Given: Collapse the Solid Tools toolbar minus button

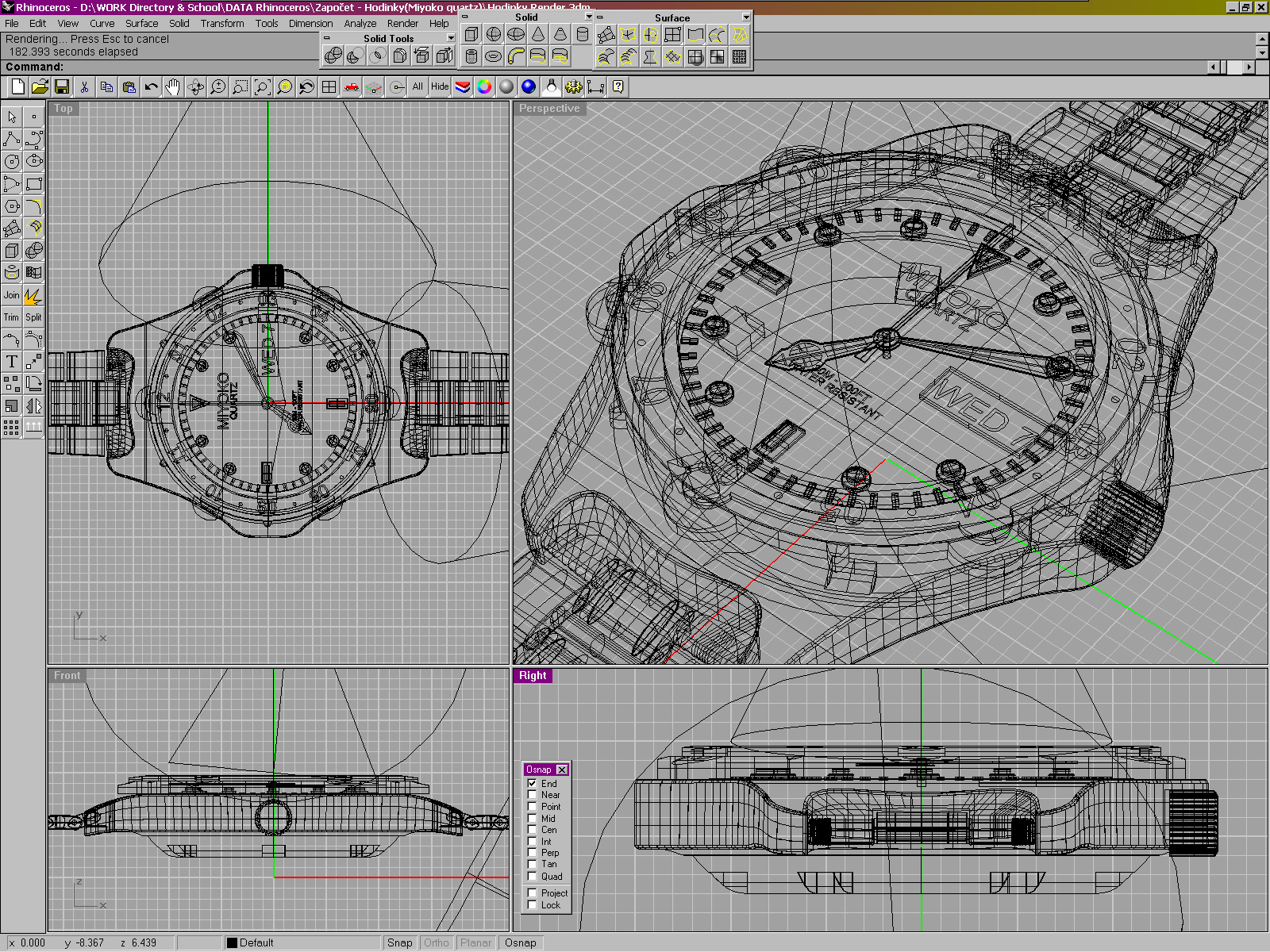Looking at the screenshot, I should 326,38.
